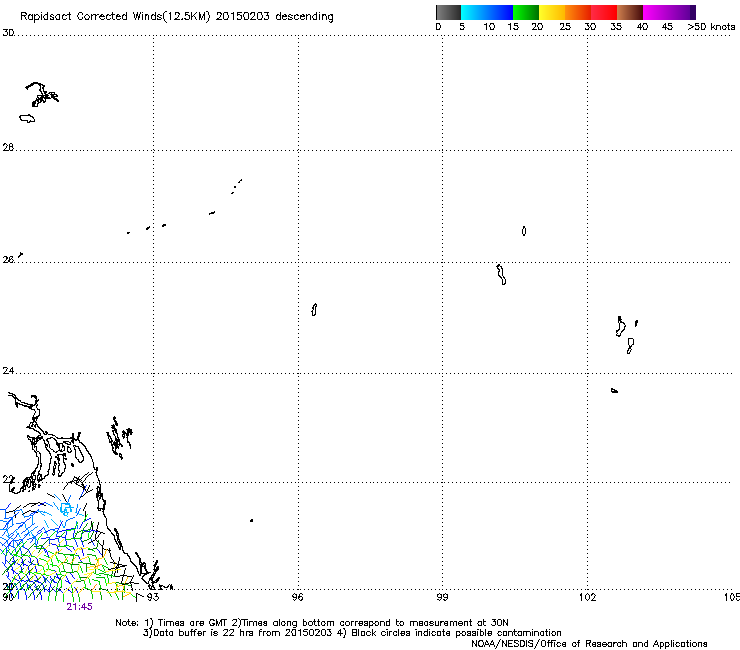Click the word 'descending' in the title
The height and width of the screenshot is (650, 740).
click(304, 17)
